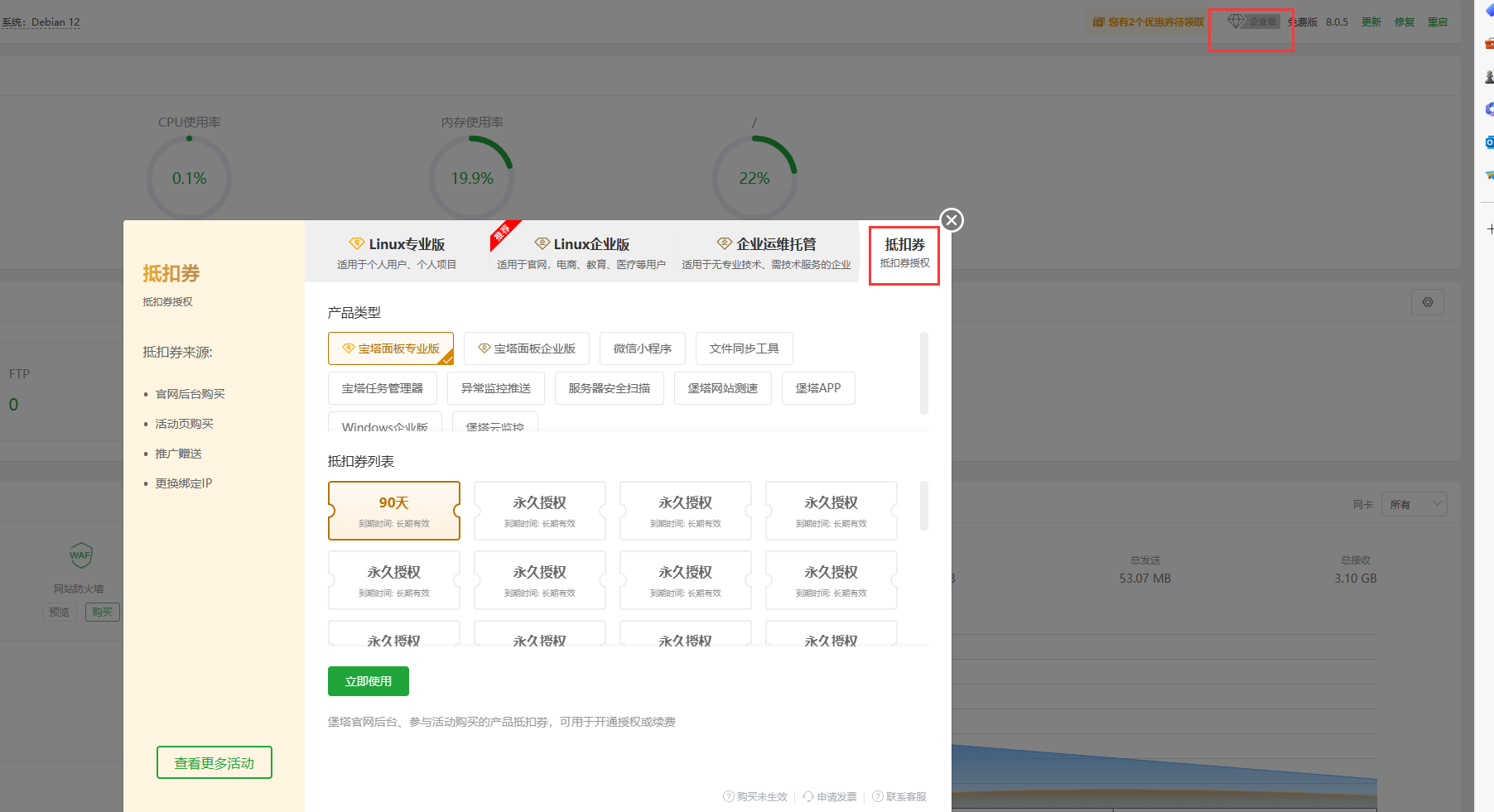Viewport: 1494px width, 812px height.
Task: Click the 产品类型 list scrollbar
Action: tap(924, 372)
